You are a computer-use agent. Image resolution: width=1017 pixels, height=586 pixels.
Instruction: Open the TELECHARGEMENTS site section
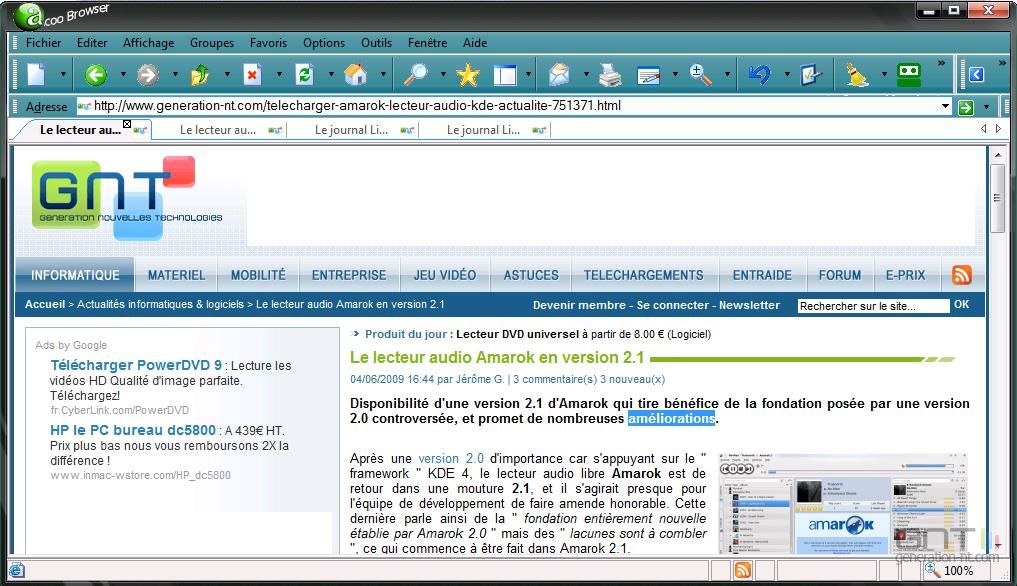[x=643, y=275]
